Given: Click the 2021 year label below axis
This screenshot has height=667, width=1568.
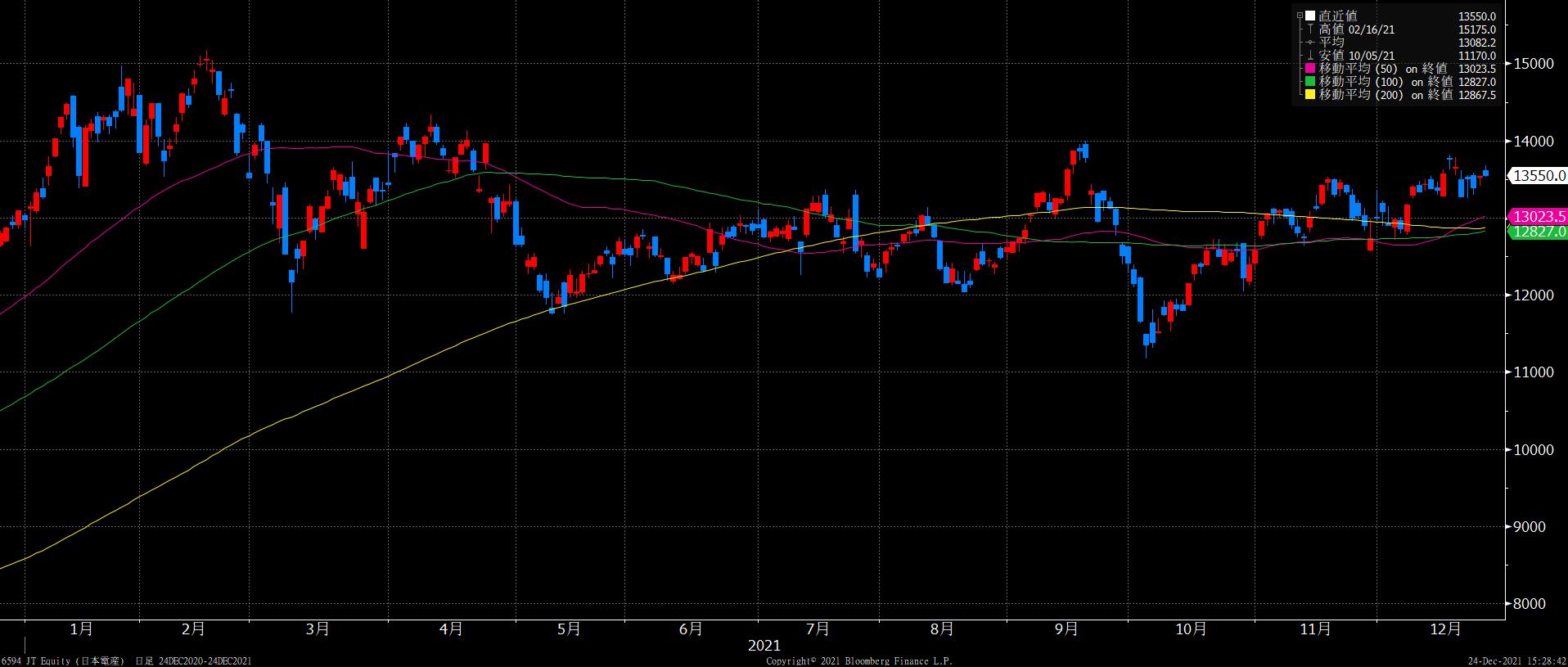Looking at the screenshot, I should (x=764, y=646).
